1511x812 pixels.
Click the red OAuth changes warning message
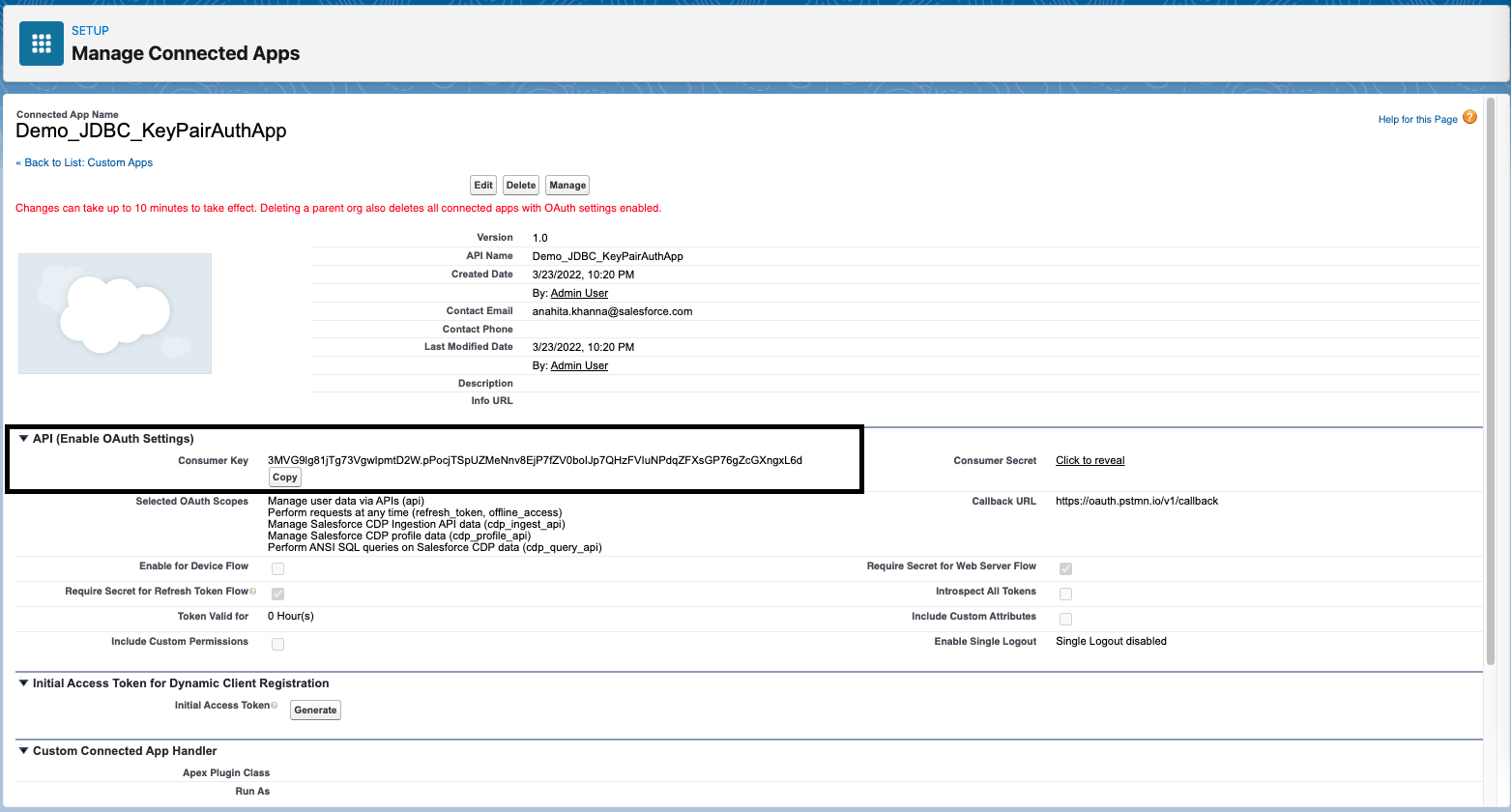338,208
